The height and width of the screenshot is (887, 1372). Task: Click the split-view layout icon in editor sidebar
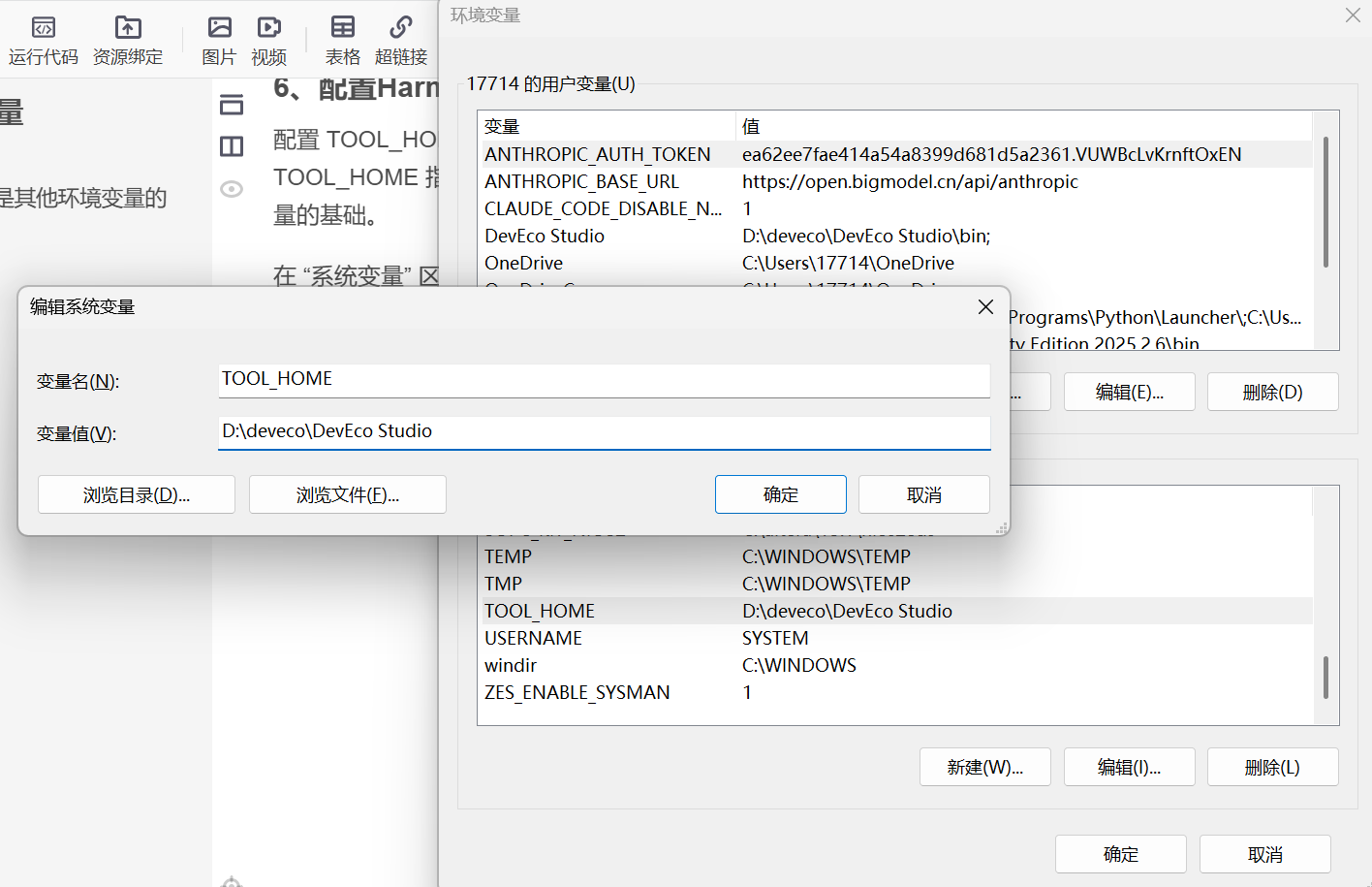coord(232,146)
